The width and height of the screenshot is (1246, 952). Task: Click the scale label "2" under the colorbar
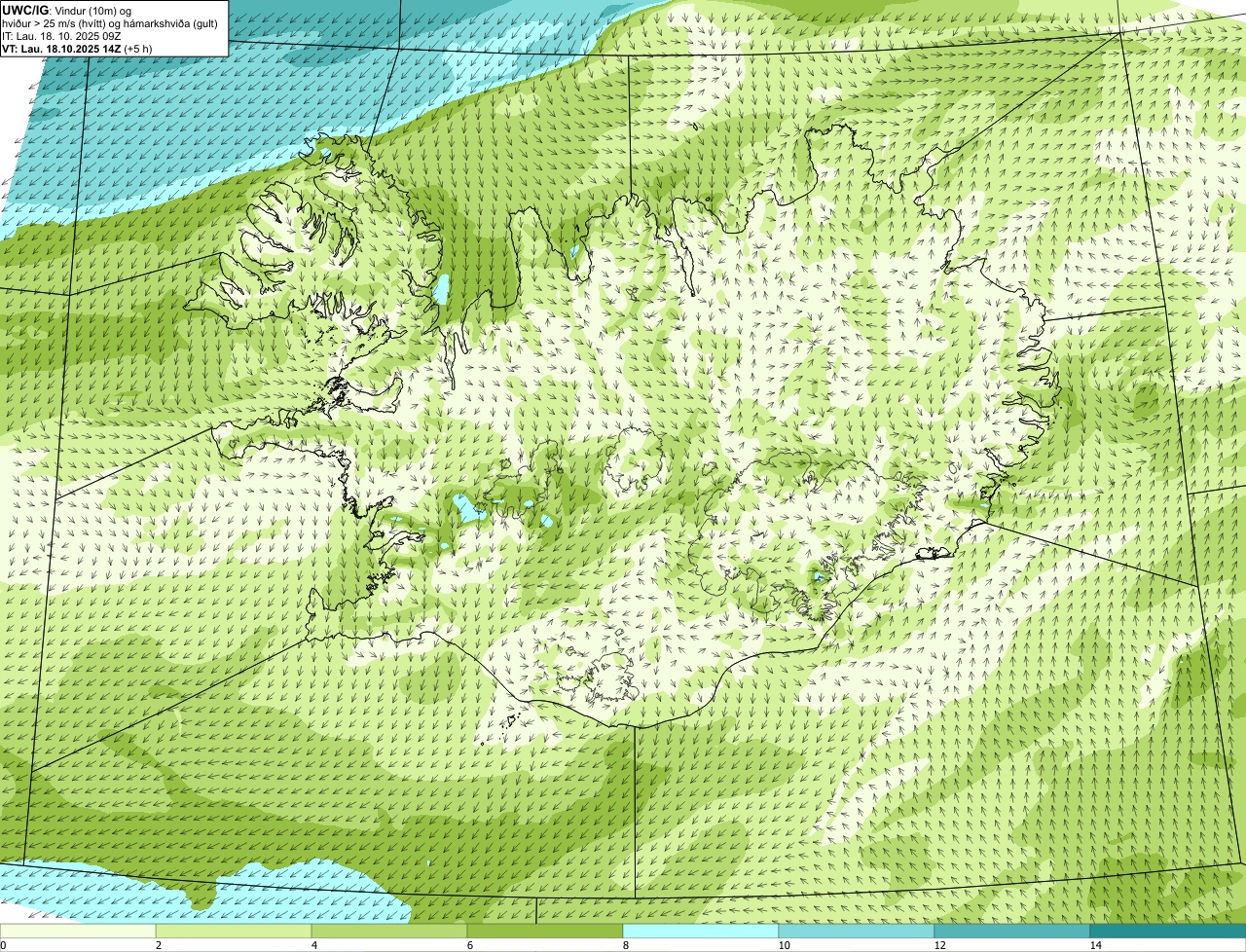click(x=159, y=945)
